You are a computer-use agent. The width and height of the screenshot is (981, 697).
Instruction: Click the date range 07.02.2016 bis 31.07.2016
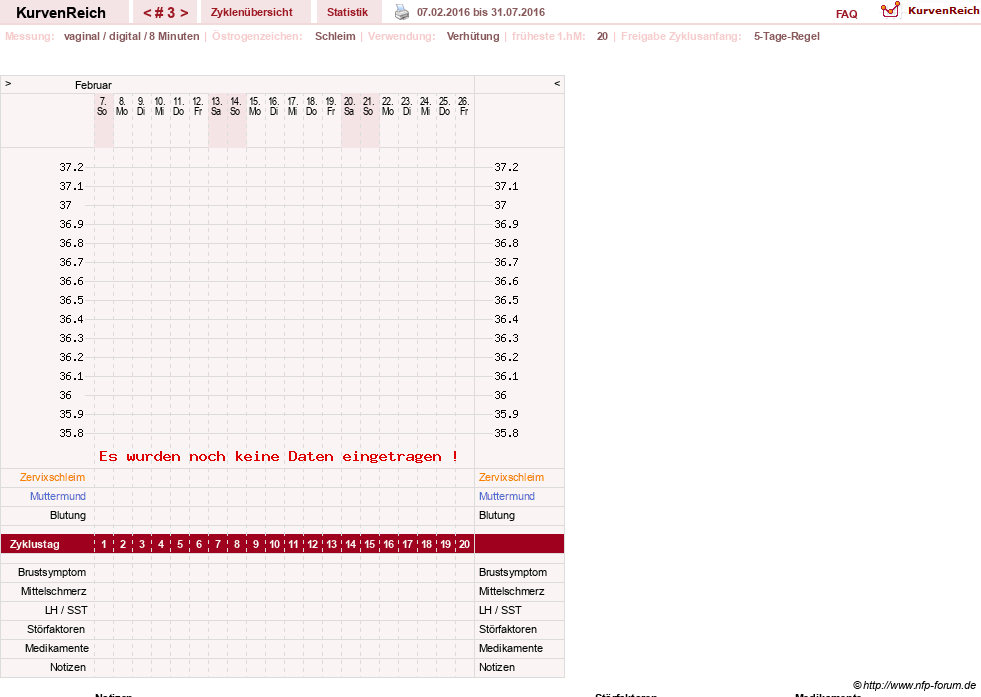(x=480, y=13)
